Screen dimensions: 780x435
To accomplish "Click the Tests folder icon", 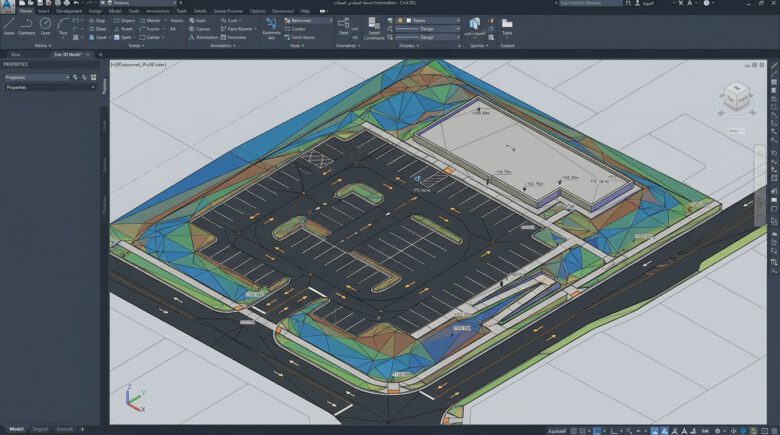I will tap(507, 26).
